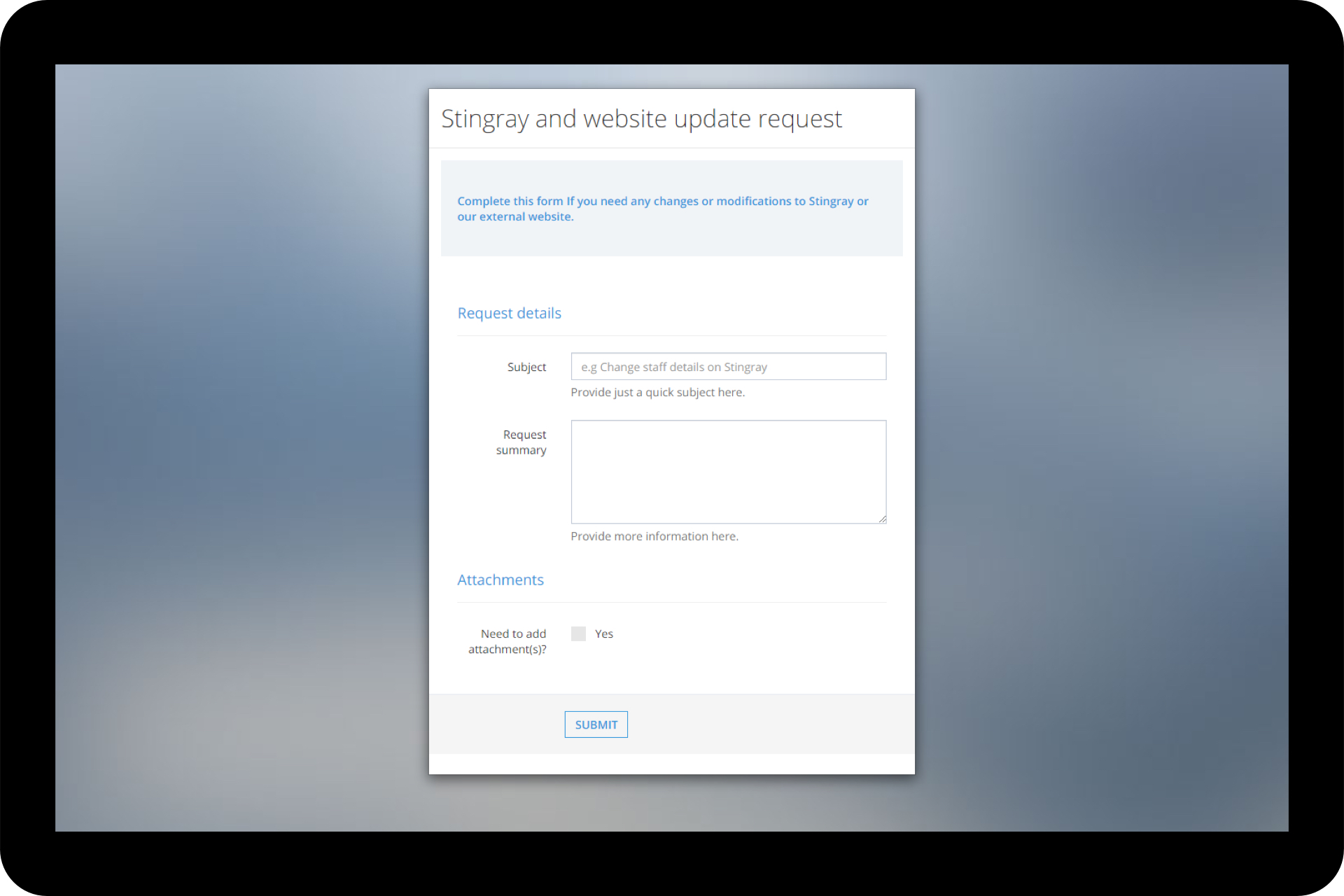Click the 'Yes' checkbox label text
1344x896 pixels.
[x=603, y=633]
